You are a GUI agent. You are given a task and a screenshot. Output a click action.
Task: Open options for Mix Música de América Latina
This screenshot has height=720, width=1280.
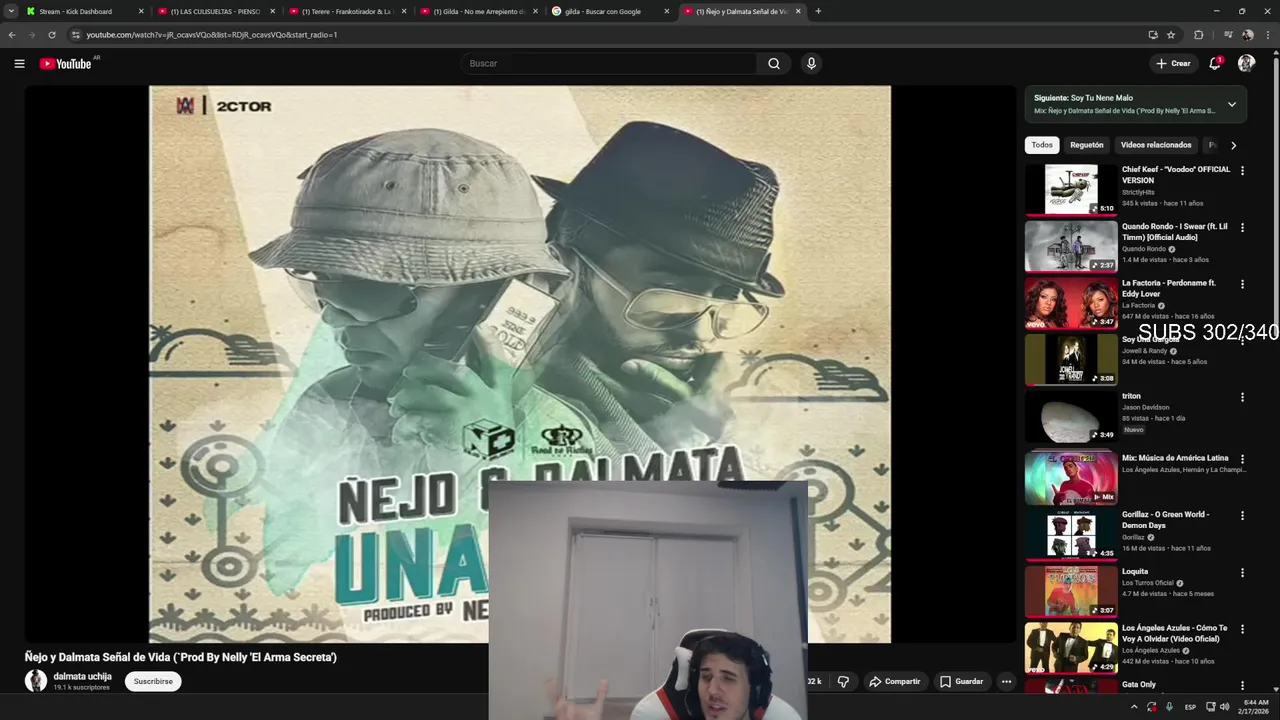(x=1242, y=459)
